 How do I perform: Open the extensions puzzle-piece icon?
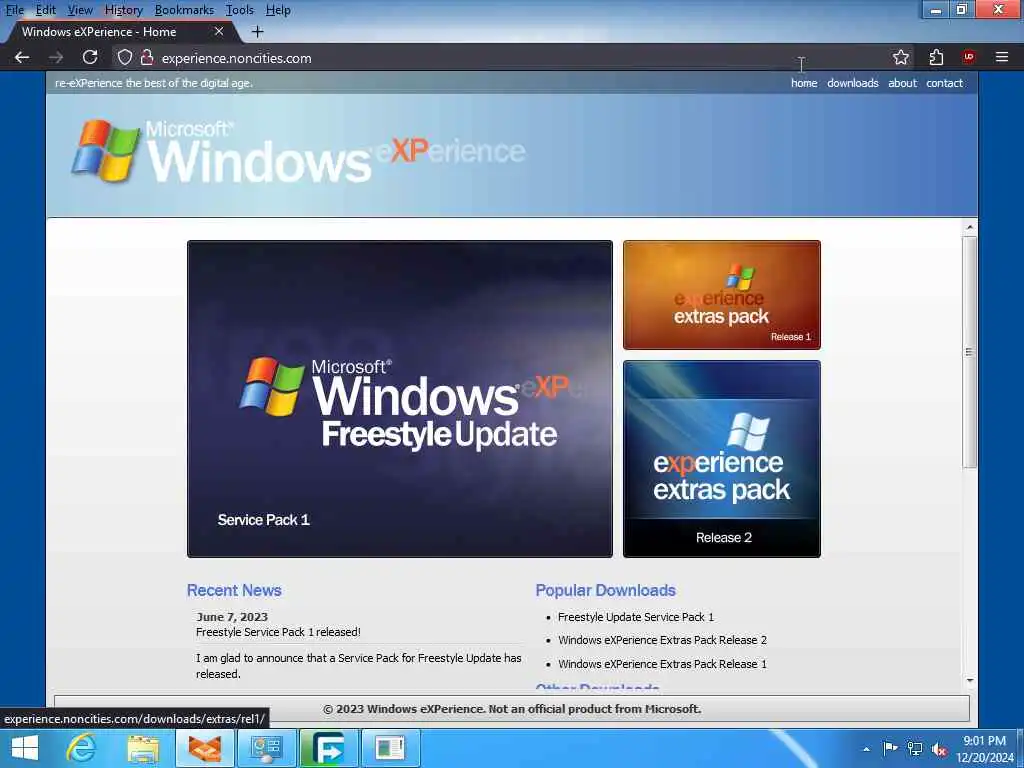(936, 57)
